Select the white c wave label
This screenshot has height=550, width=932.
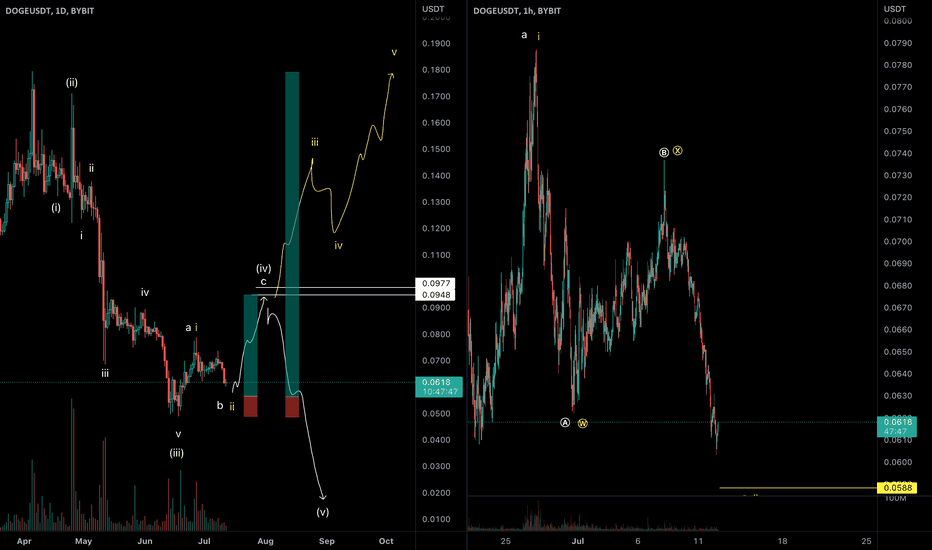point(263,282)
